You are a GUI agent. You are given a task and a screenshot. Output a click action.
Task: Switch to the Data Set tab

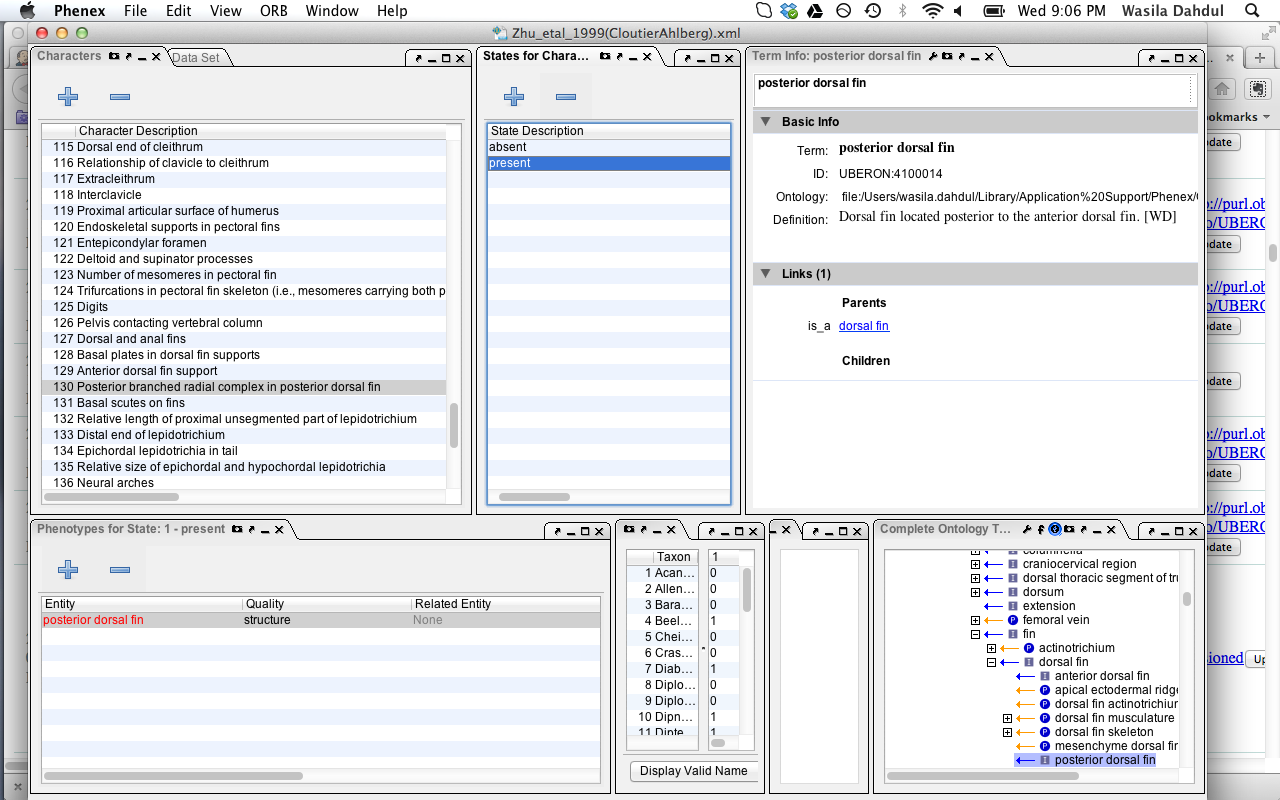(x=196, y=58)
